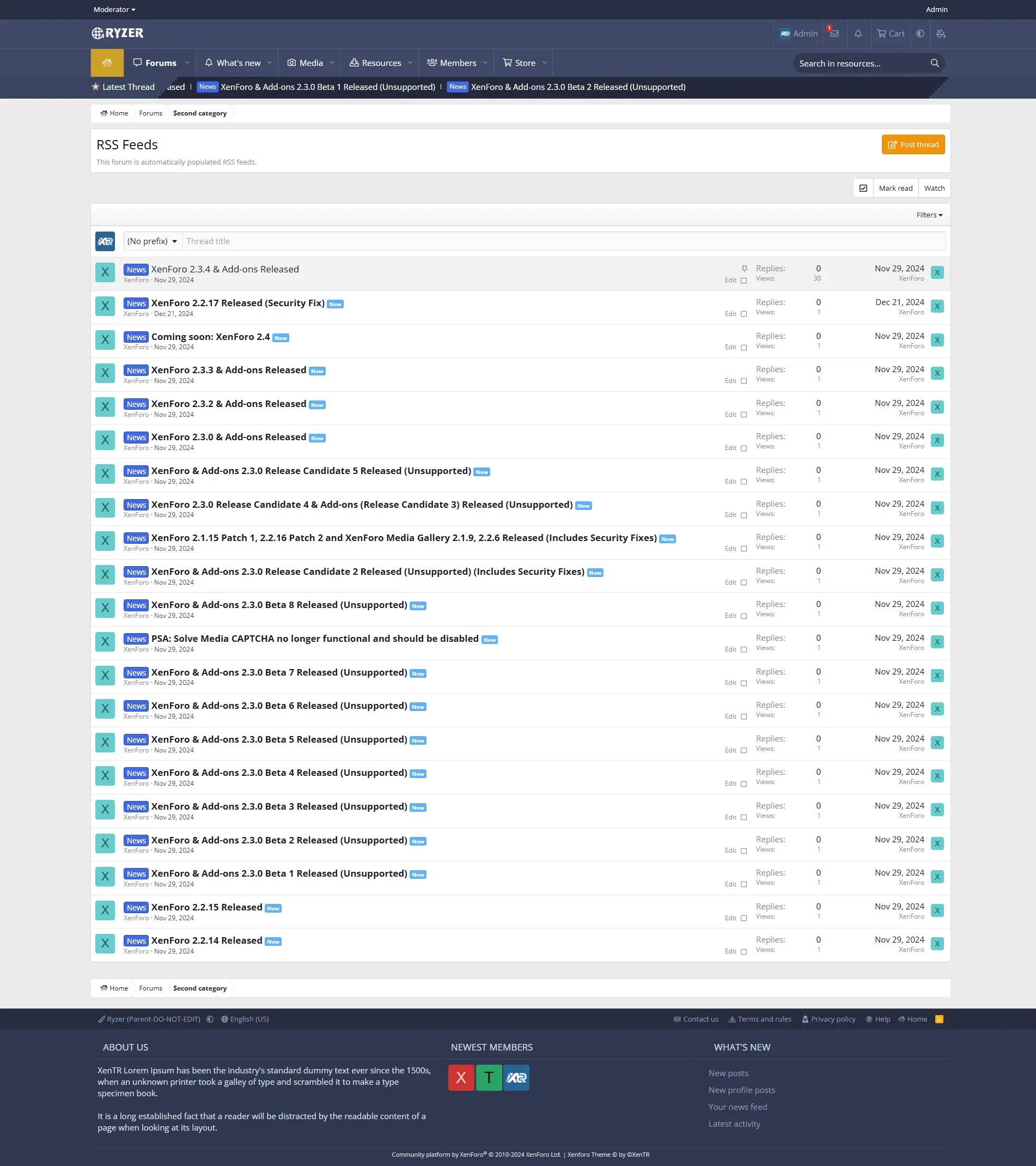Open the Contact us footer link
This screenshot has height=1166, width=1036.
click(696, 1019)
